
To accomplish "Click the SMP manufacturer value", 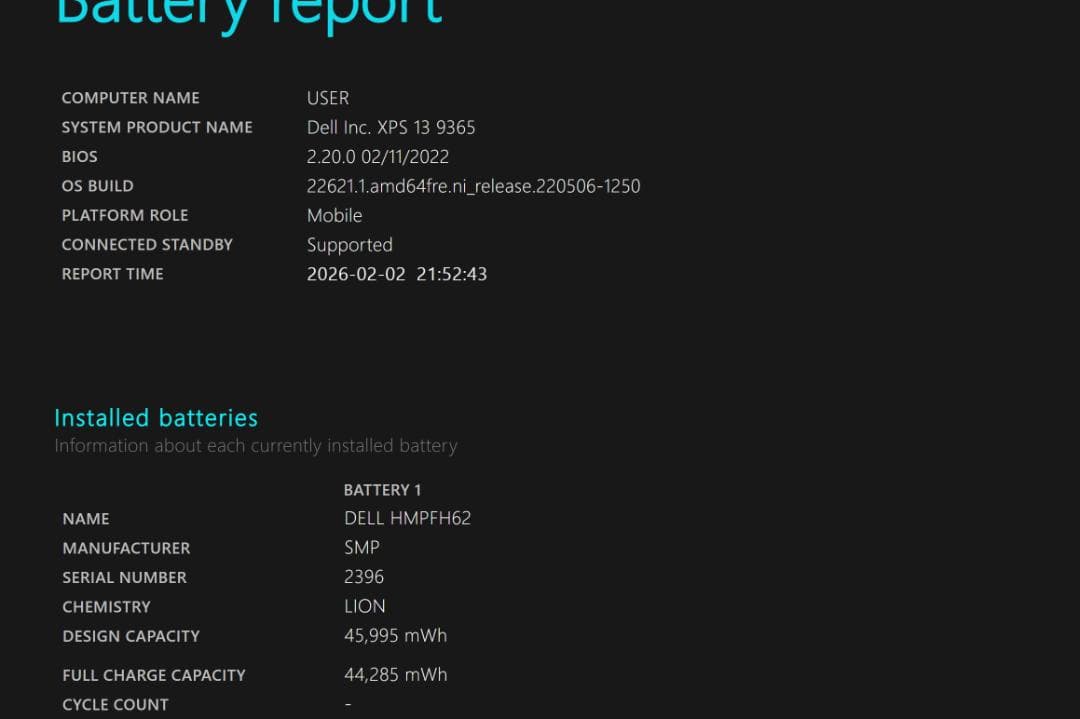I will 361,547.
